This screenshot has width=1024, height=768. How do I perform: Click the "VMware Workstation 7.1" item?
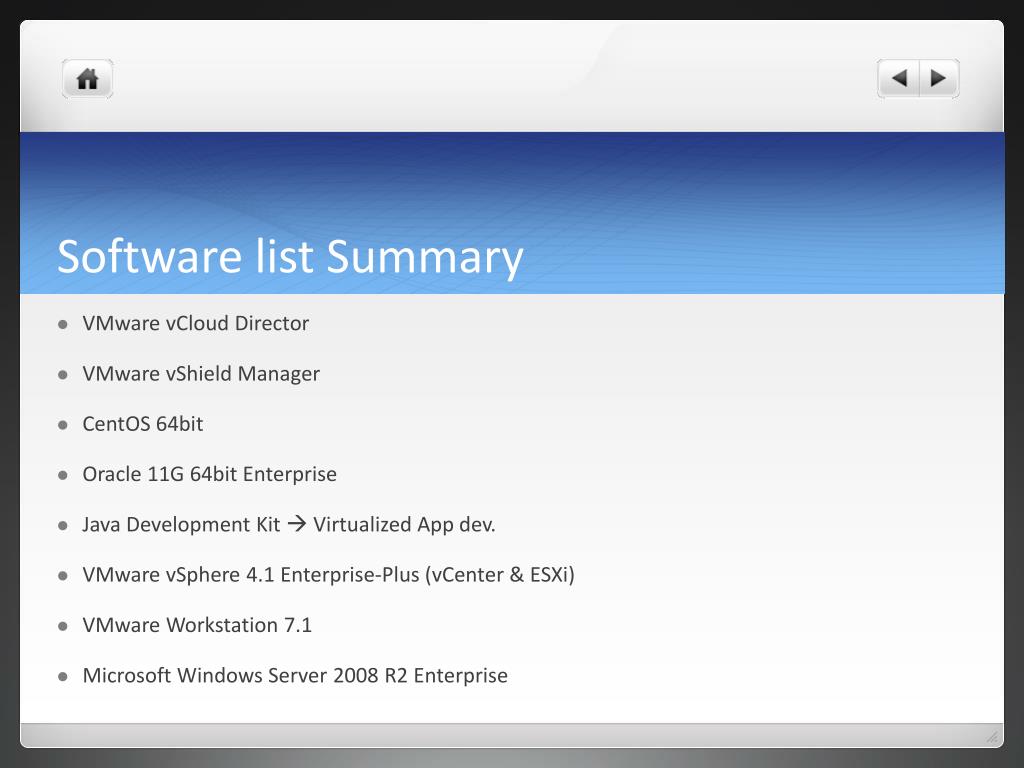tap(197, 625)
